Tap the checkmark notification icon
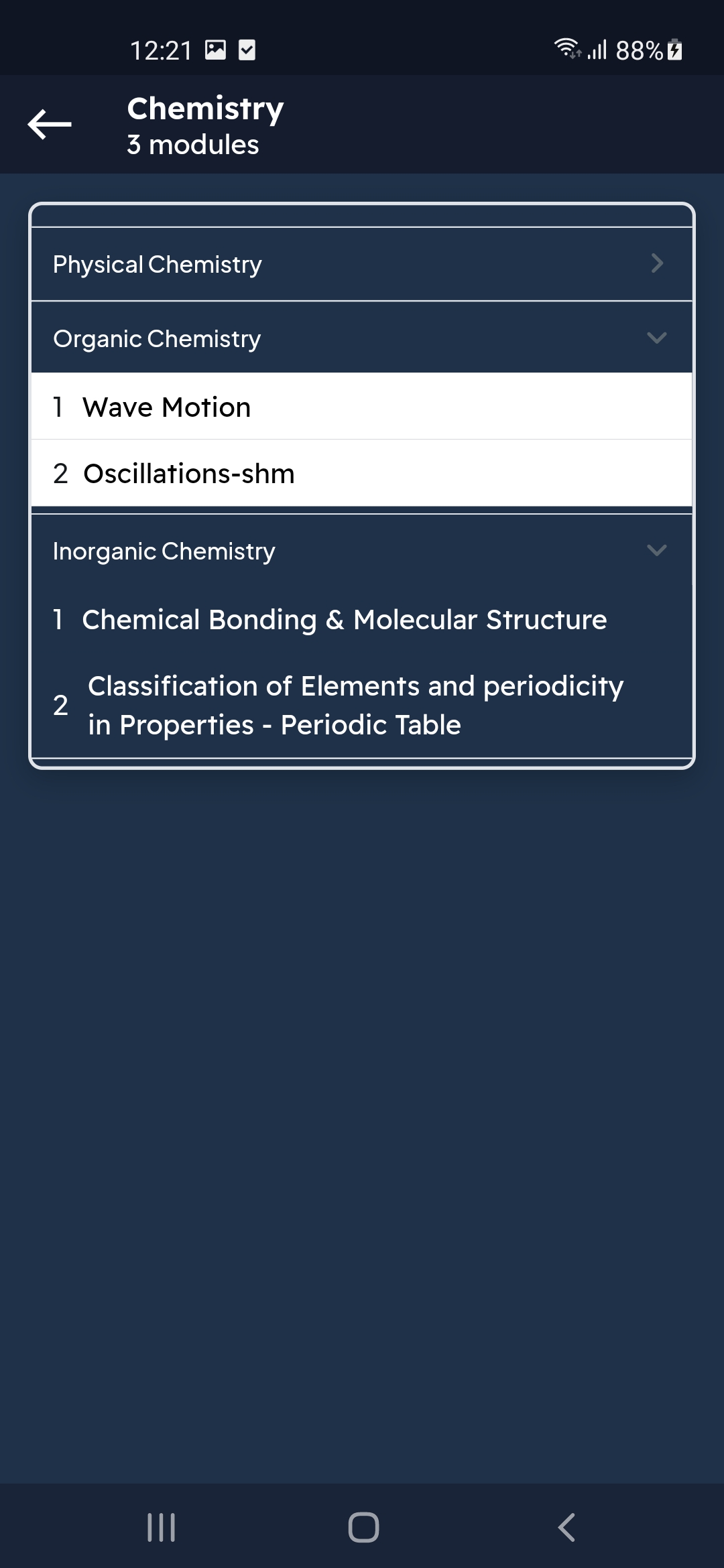 (x=247, y=49)
